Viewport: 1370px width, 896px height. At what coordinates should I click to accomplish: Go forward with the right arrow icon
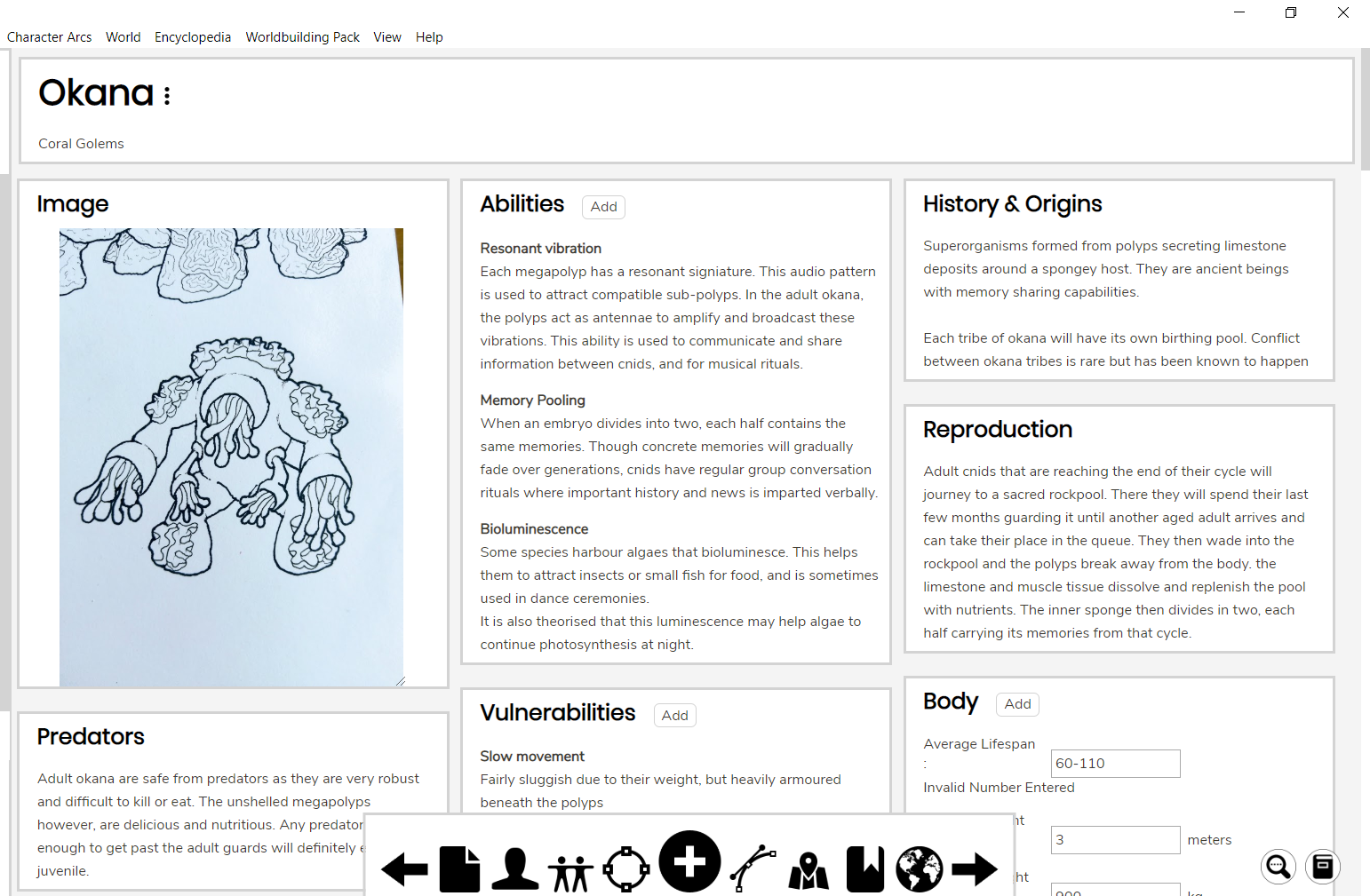click(x=975, y=869)
